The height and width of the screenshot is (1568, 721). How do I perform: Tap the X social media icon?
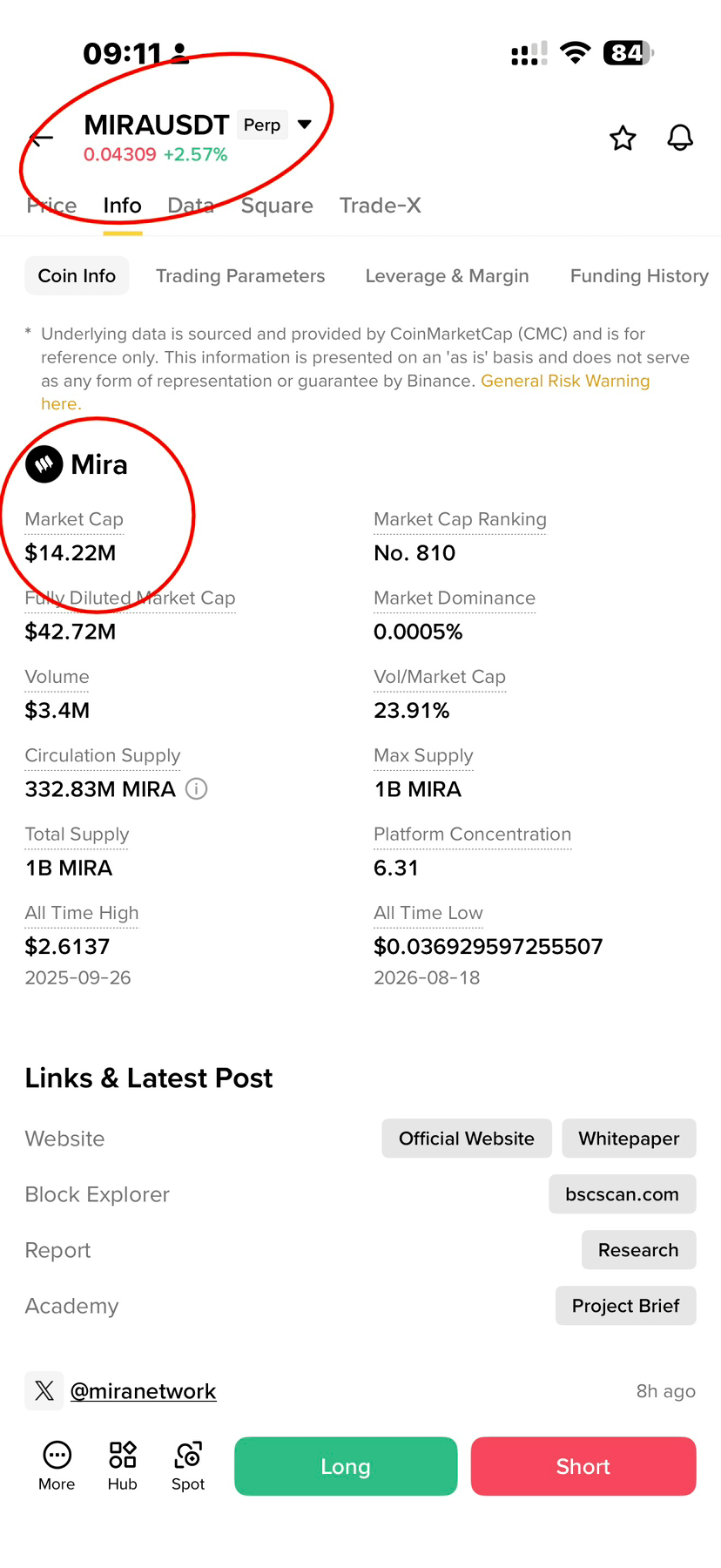[44, 1390]
